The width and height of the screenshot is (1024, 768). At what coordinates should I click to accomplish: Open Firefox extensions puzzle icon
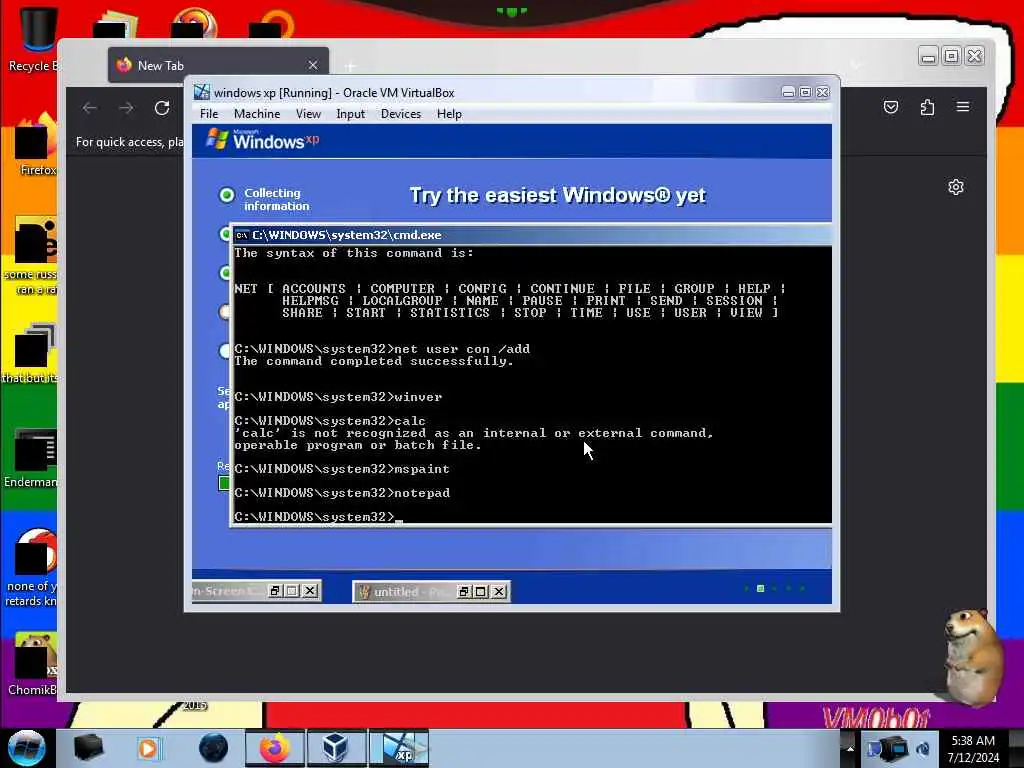(927, 107)
